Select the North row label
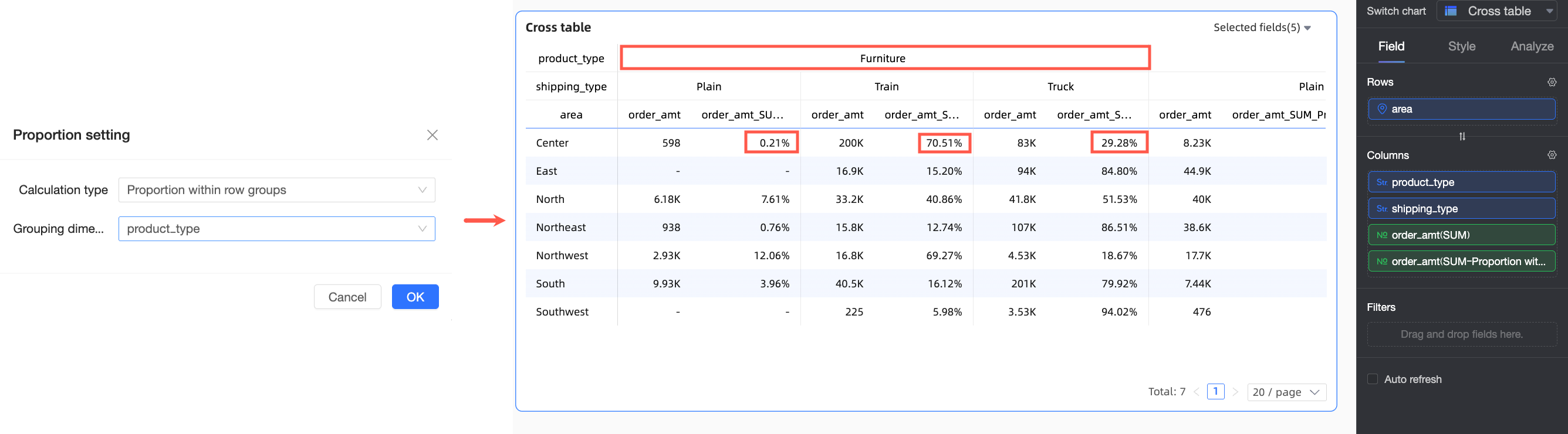1568x434 pixels. tap(550, 199)
